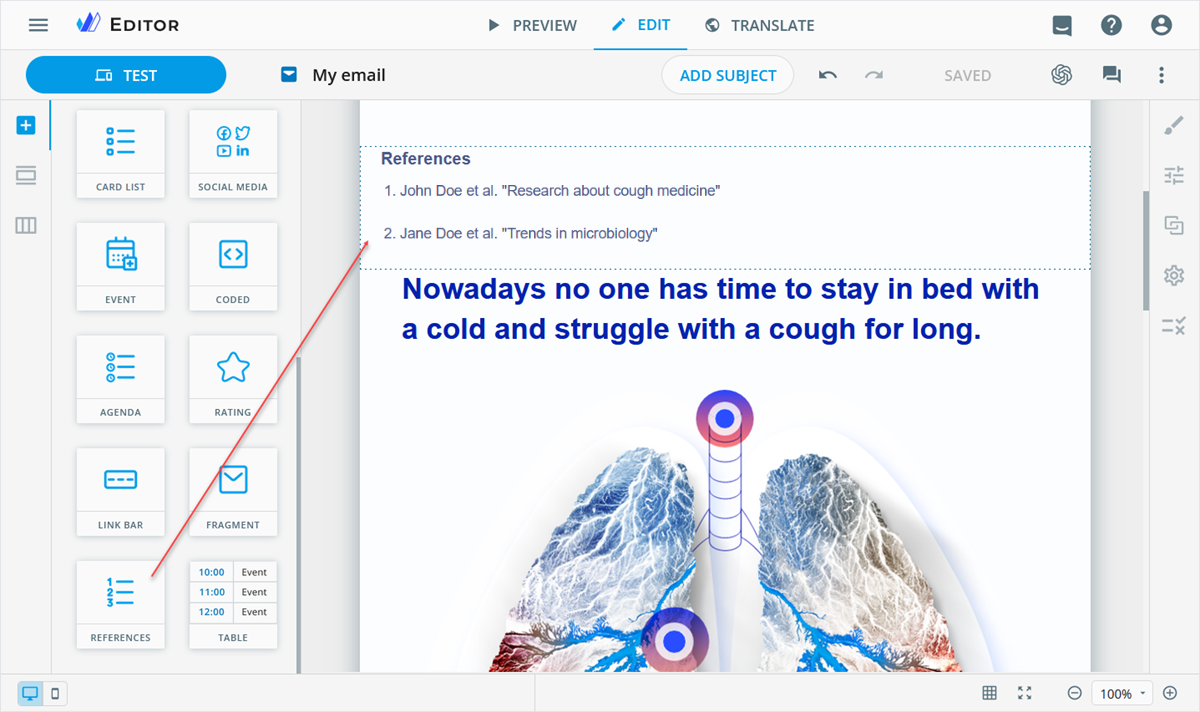Toggle the grid overlay
1200x712 pixels.
[x=989, y=693]
